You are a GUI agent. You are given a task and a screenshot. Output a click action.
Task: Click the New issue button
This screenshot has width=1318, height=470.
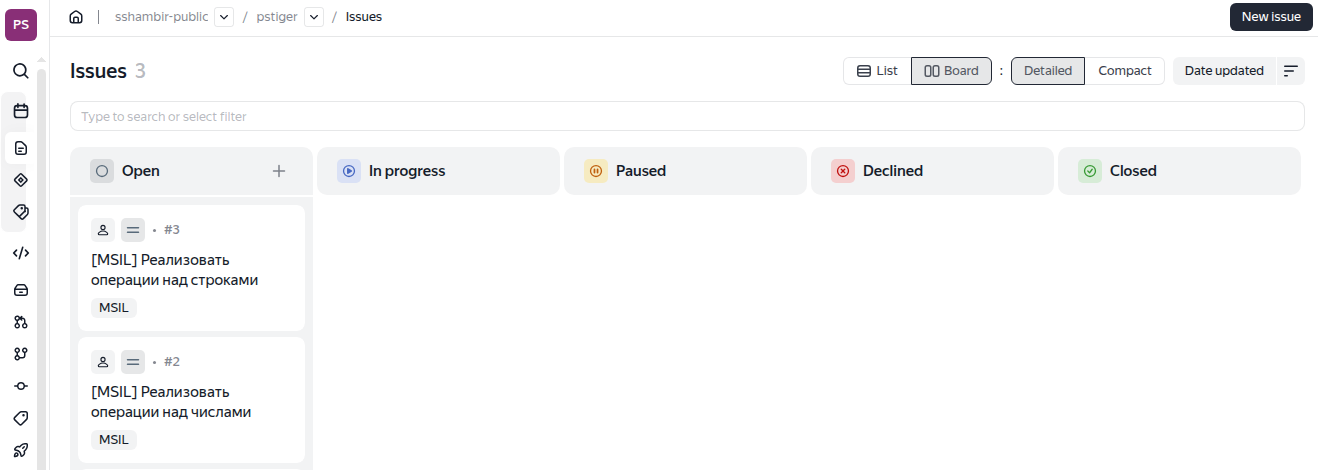tap(1270, 17)
